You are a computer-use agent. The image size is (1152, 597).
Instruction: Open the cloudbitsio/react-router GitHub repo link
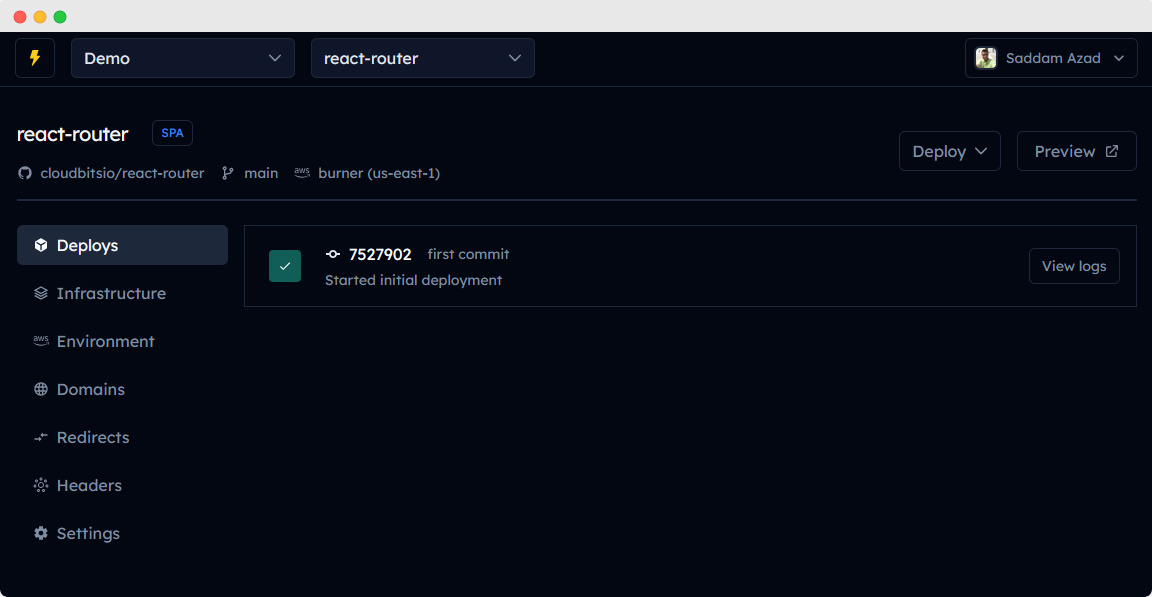point(122,173)
